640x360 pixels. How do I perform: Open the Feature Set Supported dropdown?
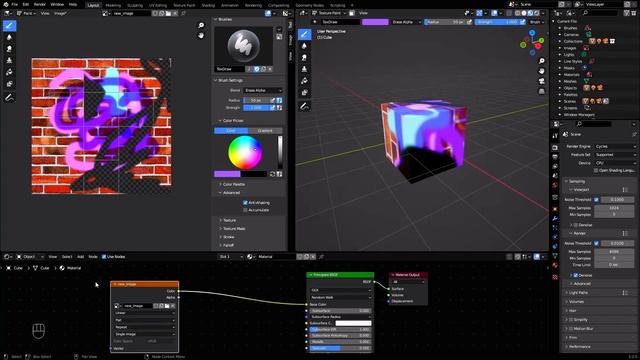[x=615, y=155]
